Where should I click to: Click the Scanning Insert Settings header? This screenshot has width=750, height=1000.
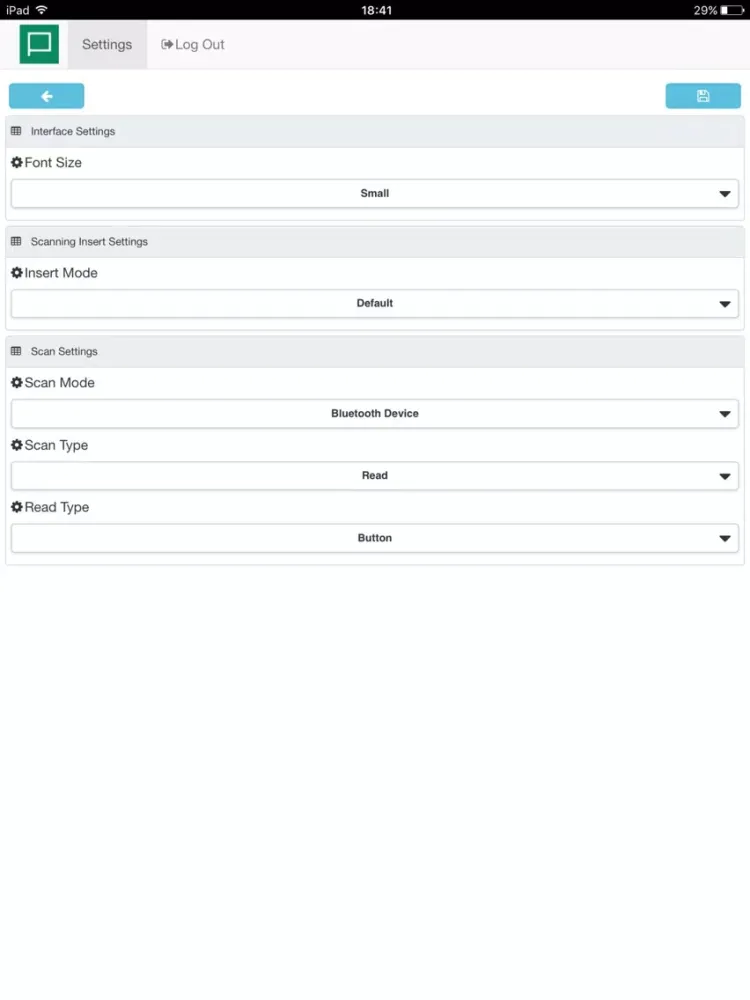coord(89,242)
